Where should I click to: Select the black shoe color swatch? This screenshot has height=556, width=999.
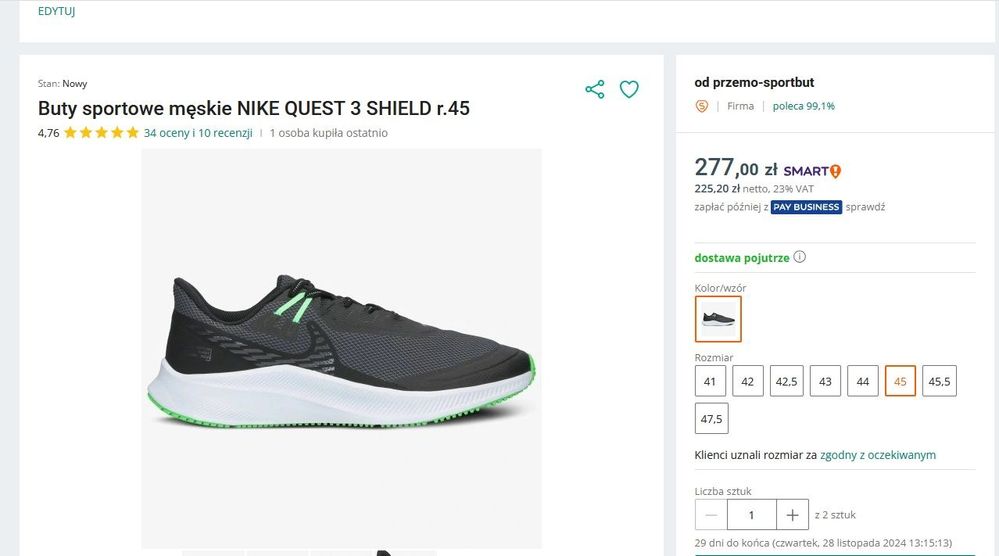point(718,318)
